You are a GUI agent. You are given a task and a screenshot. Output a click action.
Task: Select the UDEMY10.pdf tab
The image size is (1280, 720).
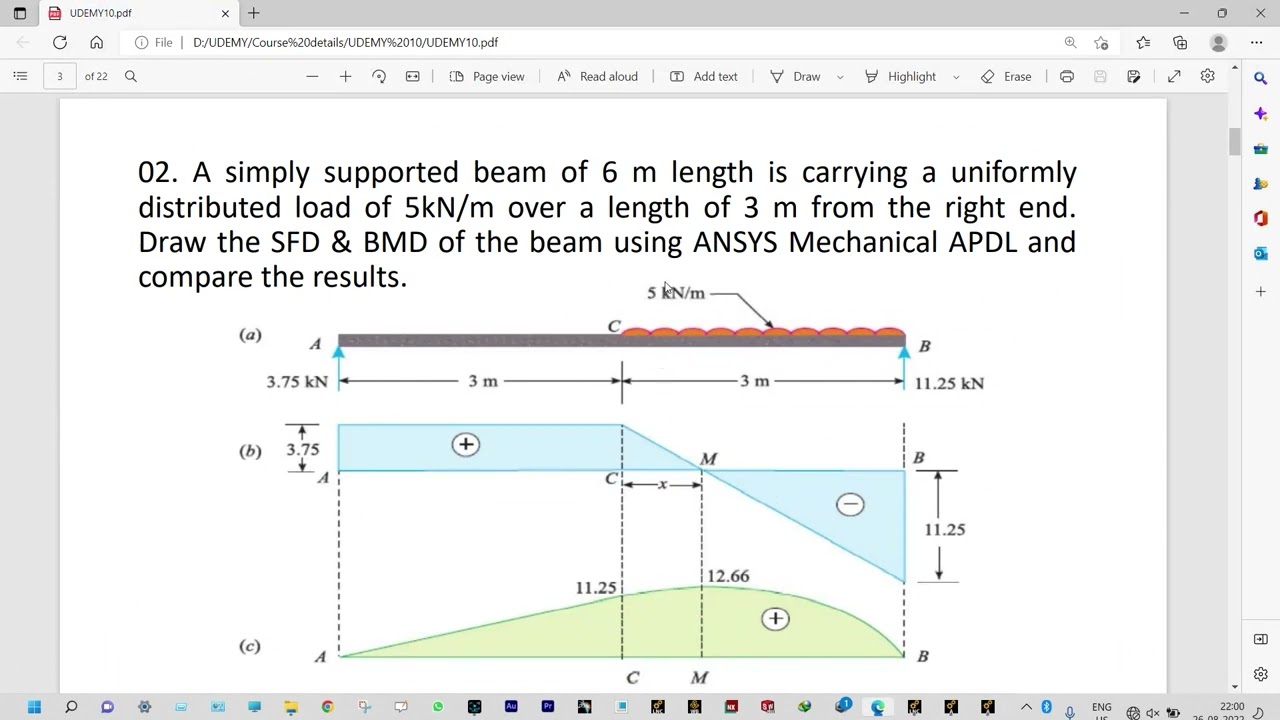coord(138,13)
